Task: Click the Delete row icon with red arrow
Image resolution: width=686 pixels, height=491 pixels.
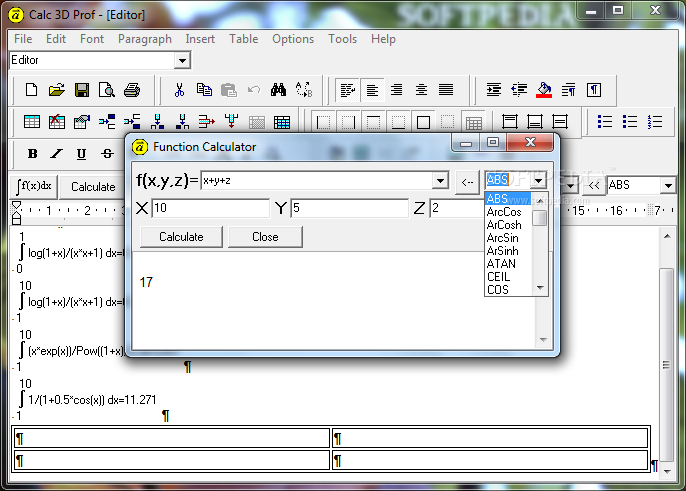Action: [232, 122]
